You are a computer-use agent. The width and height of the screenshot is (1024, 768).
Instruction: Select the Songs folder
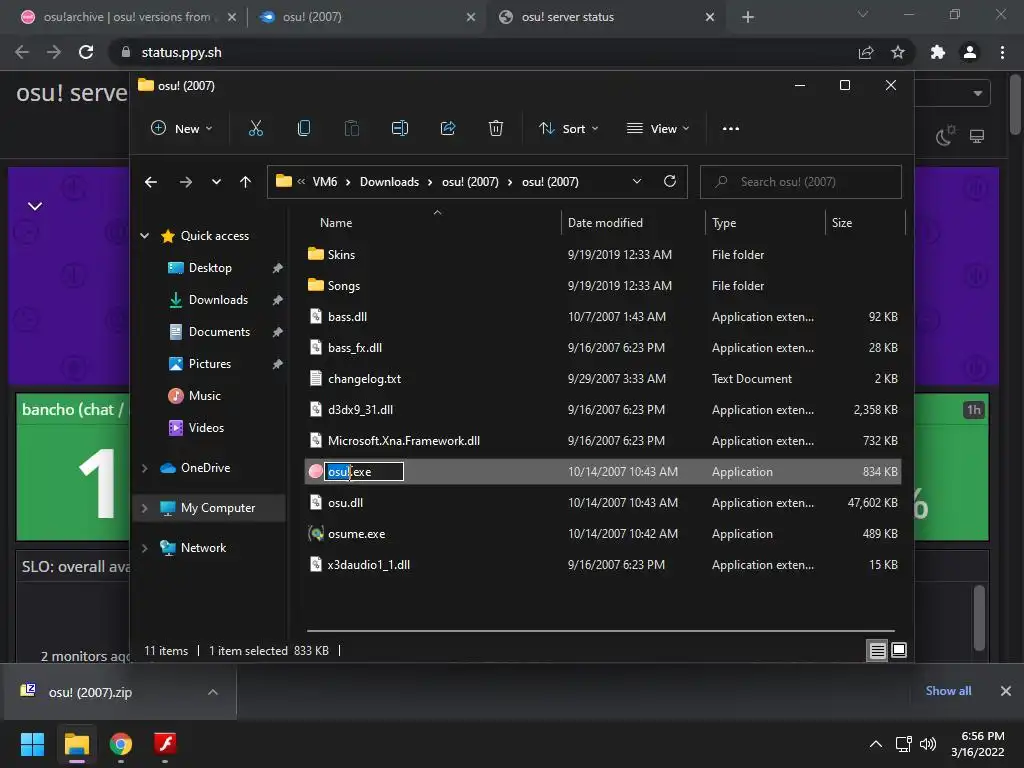click(x=603, y=285)
